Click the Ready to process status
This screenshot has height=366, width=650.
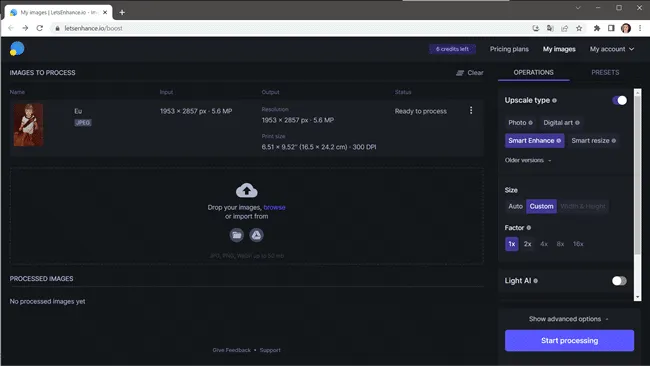click(420, 111)
